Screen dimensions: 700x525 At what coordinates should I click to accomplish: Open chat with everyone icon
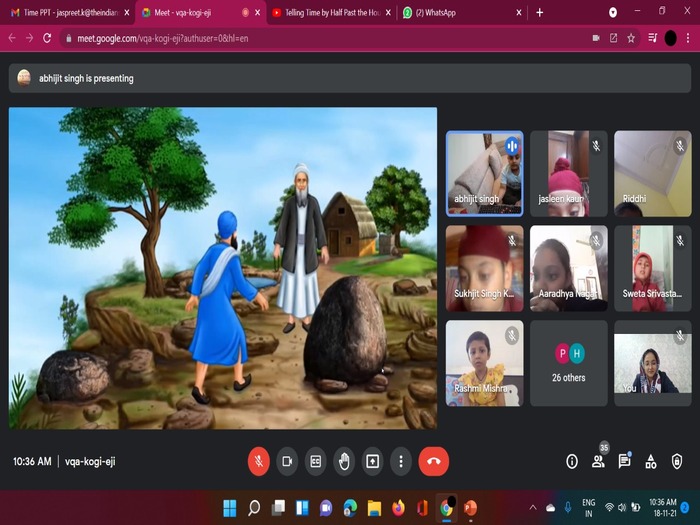click(624, 461)
